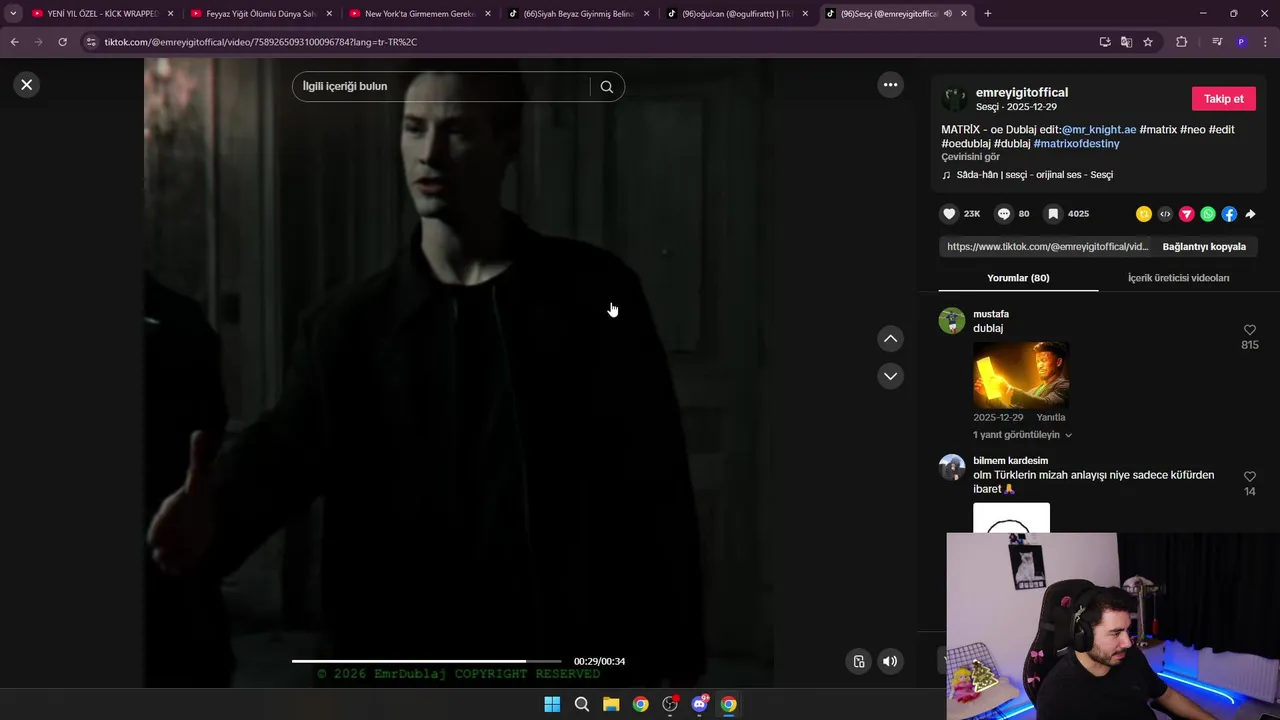1280x720 pixels.
Task: Click Çevirisini gör translation link
Action: click(970, 157)
